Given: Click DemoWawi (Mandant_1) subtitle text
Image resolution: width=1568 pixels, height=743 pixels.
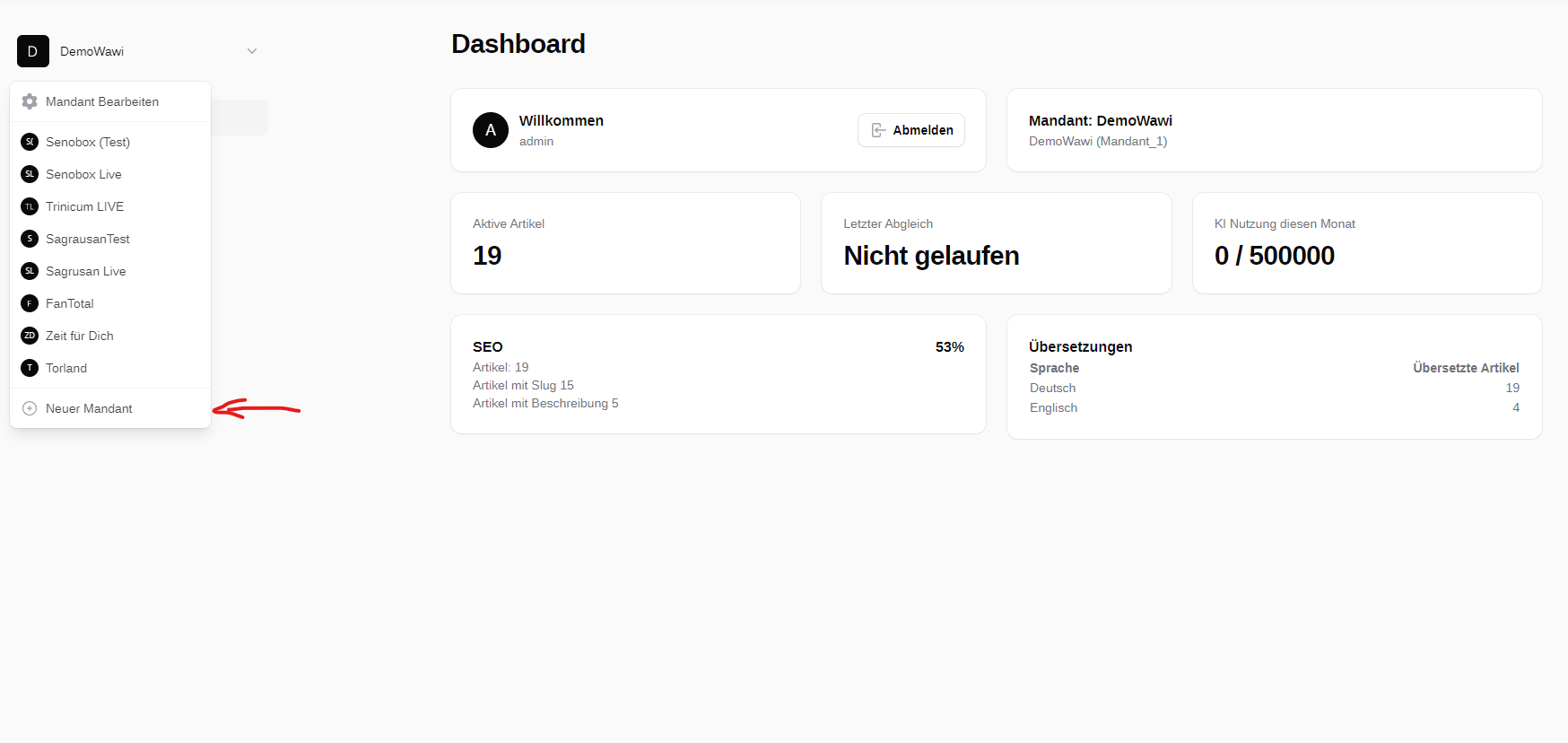Looking at the screenshot, I should click(1098, 141).
